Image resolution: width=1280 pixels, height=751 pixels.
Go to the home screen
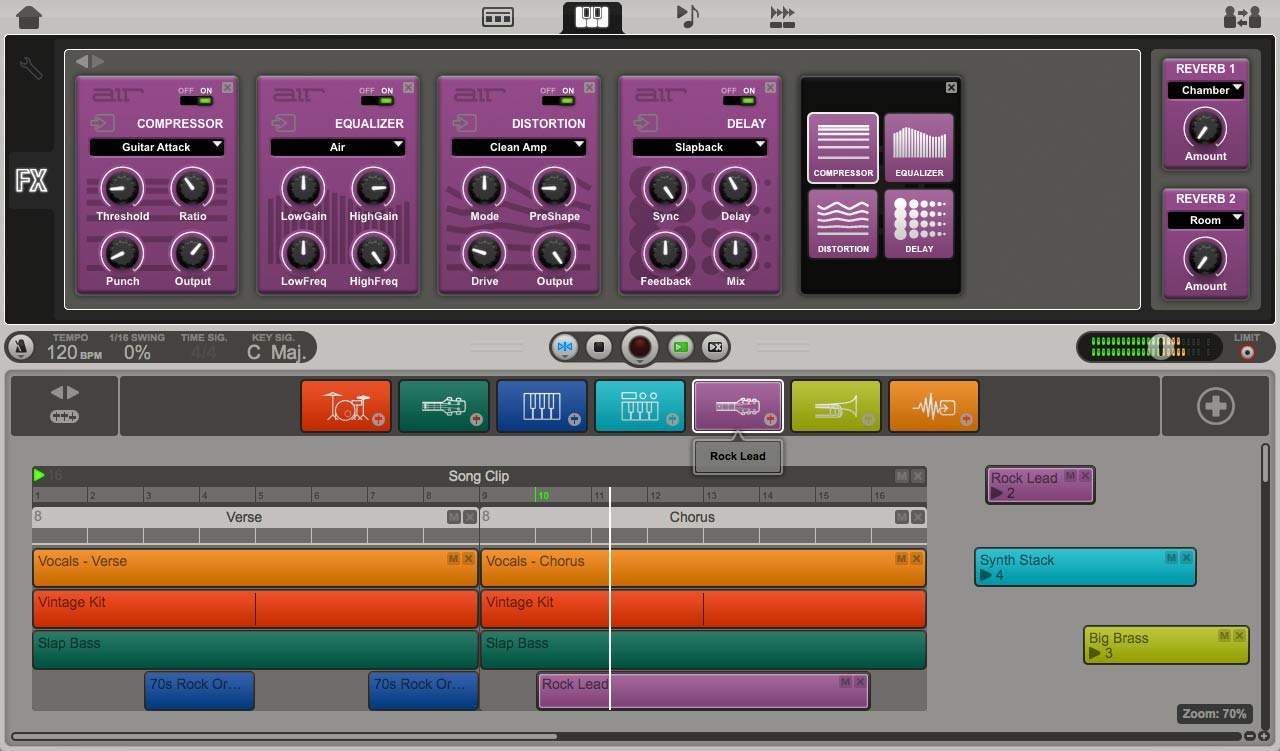click(x=30, y=16)
